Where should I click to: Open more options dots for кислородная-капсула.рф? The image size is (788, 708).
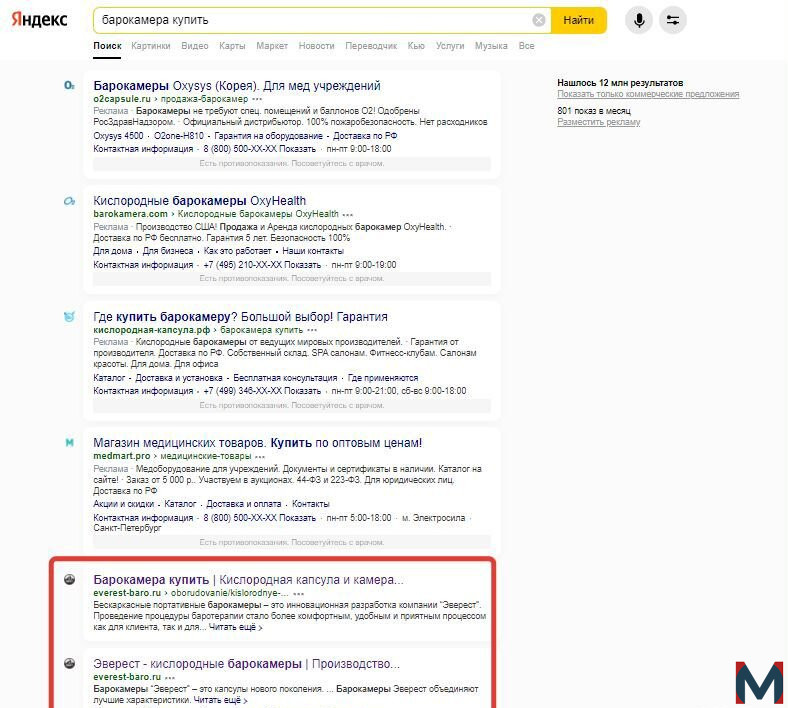(x=312, y=330)
